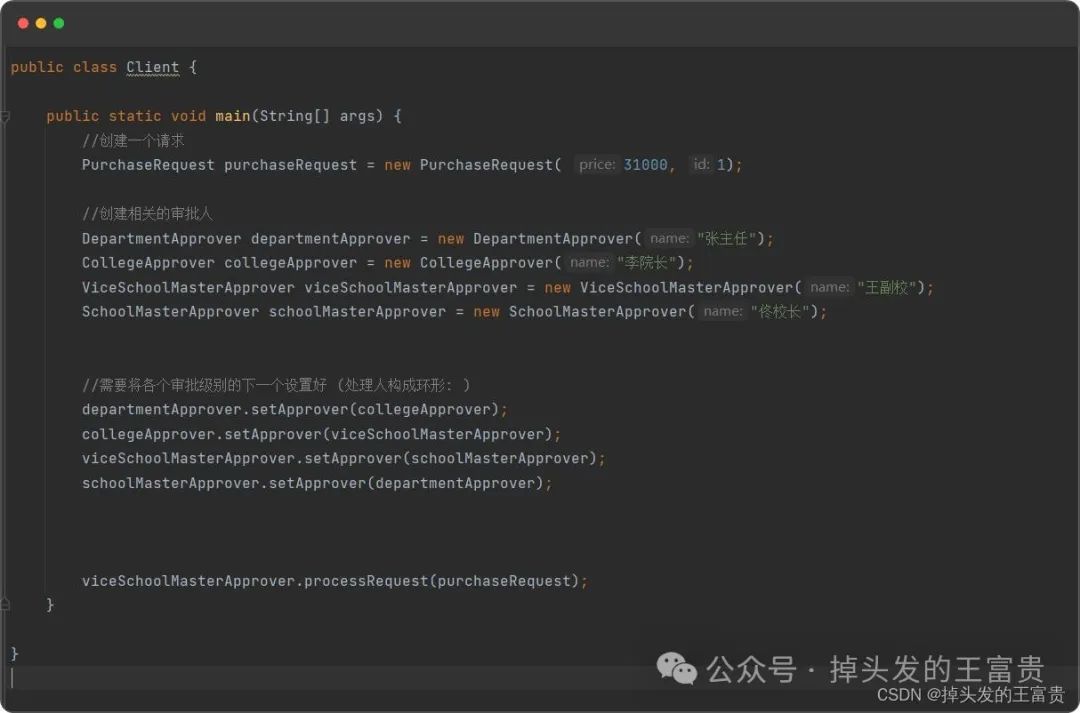This screenshot has height=713, width=1080.
Task: Click the comment "//创建一个请求"
Action: pyautogui.click(x=133, y=141)
